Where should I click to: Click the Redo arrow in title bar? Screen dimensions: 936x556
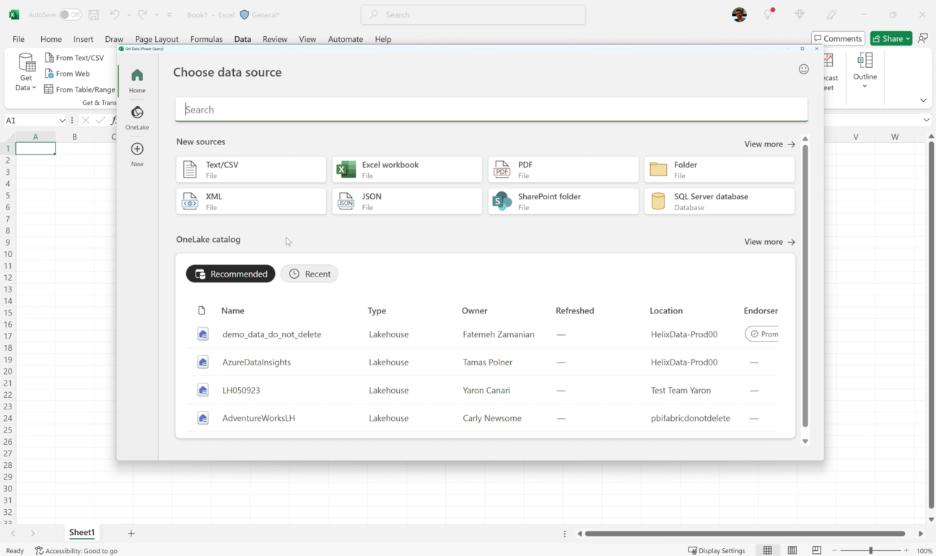143,14
